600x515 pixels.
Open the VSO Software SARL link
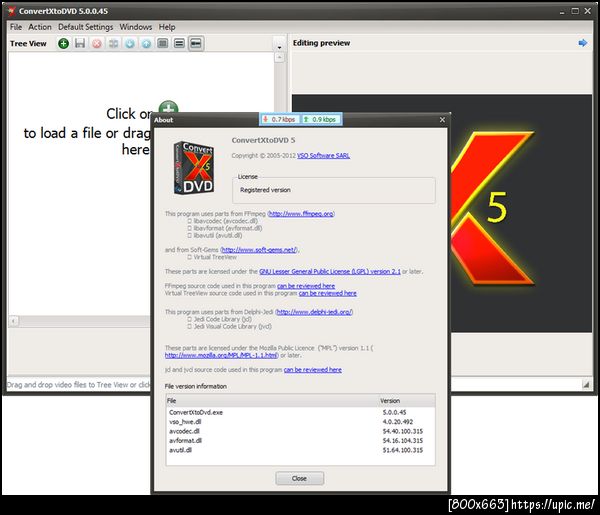point(323,155)
